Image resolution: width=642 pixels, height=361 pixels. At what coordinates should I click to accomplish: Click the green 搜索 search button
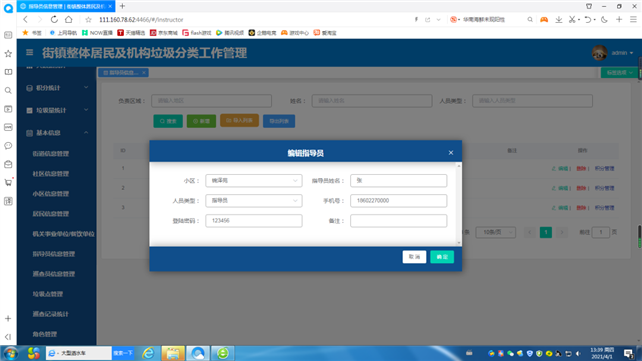click(168, 121)
